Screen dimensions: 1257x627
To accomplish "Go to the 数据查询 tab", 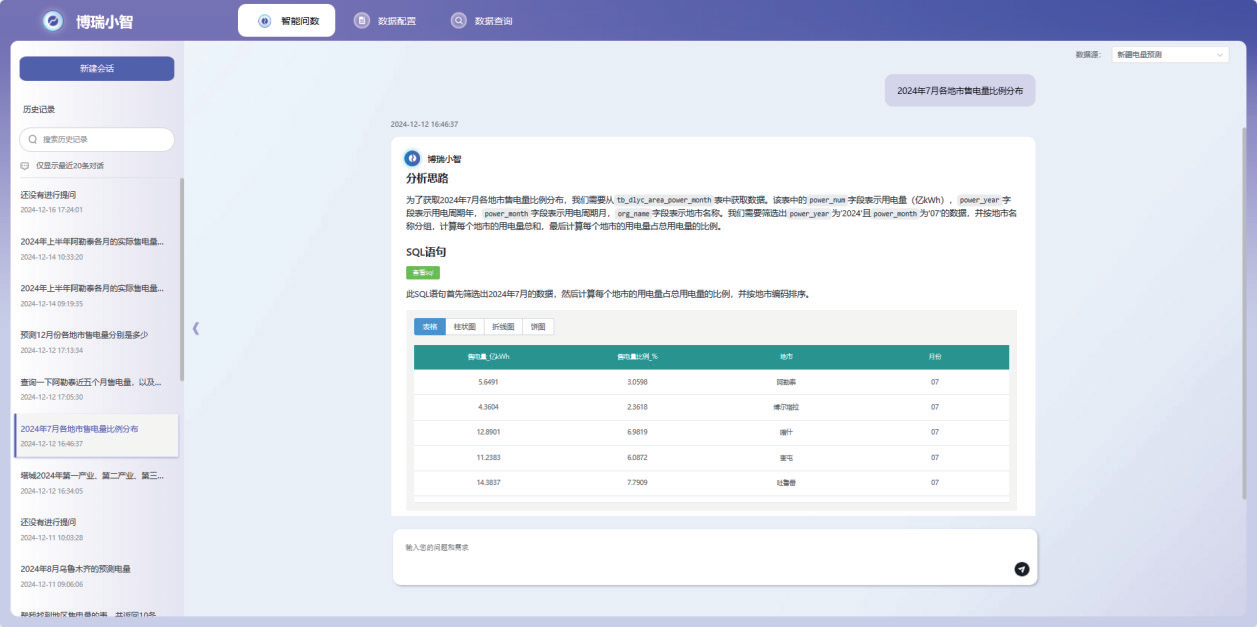I will [x=482, y=21].
